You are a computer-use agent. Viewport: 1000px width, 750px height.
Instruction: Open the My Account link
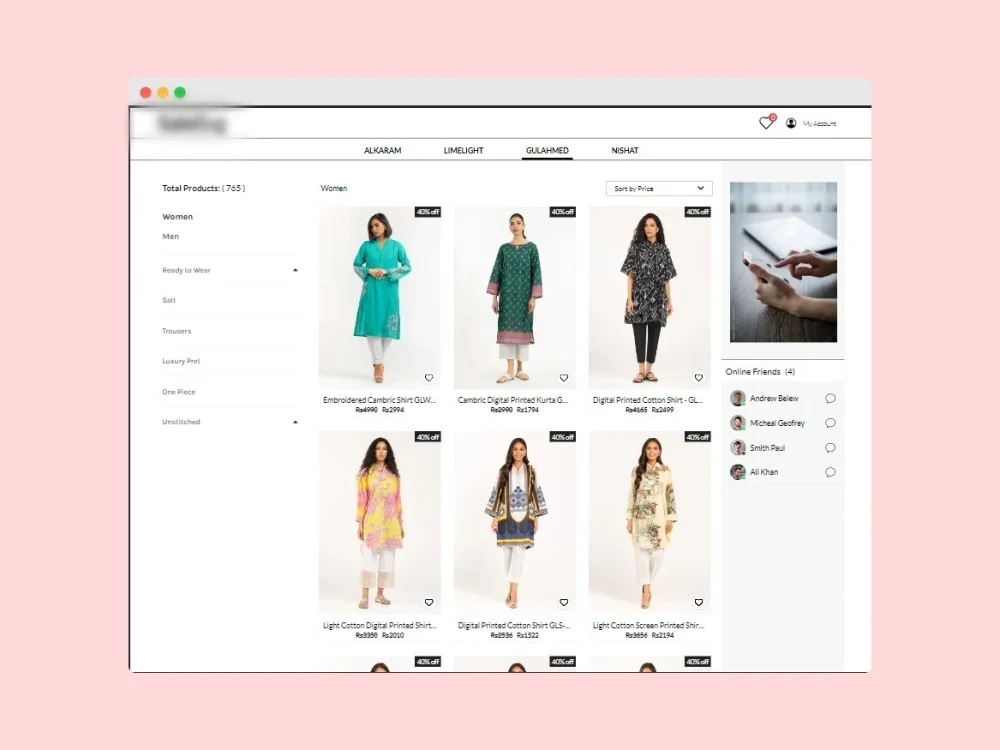click(819, 124)
